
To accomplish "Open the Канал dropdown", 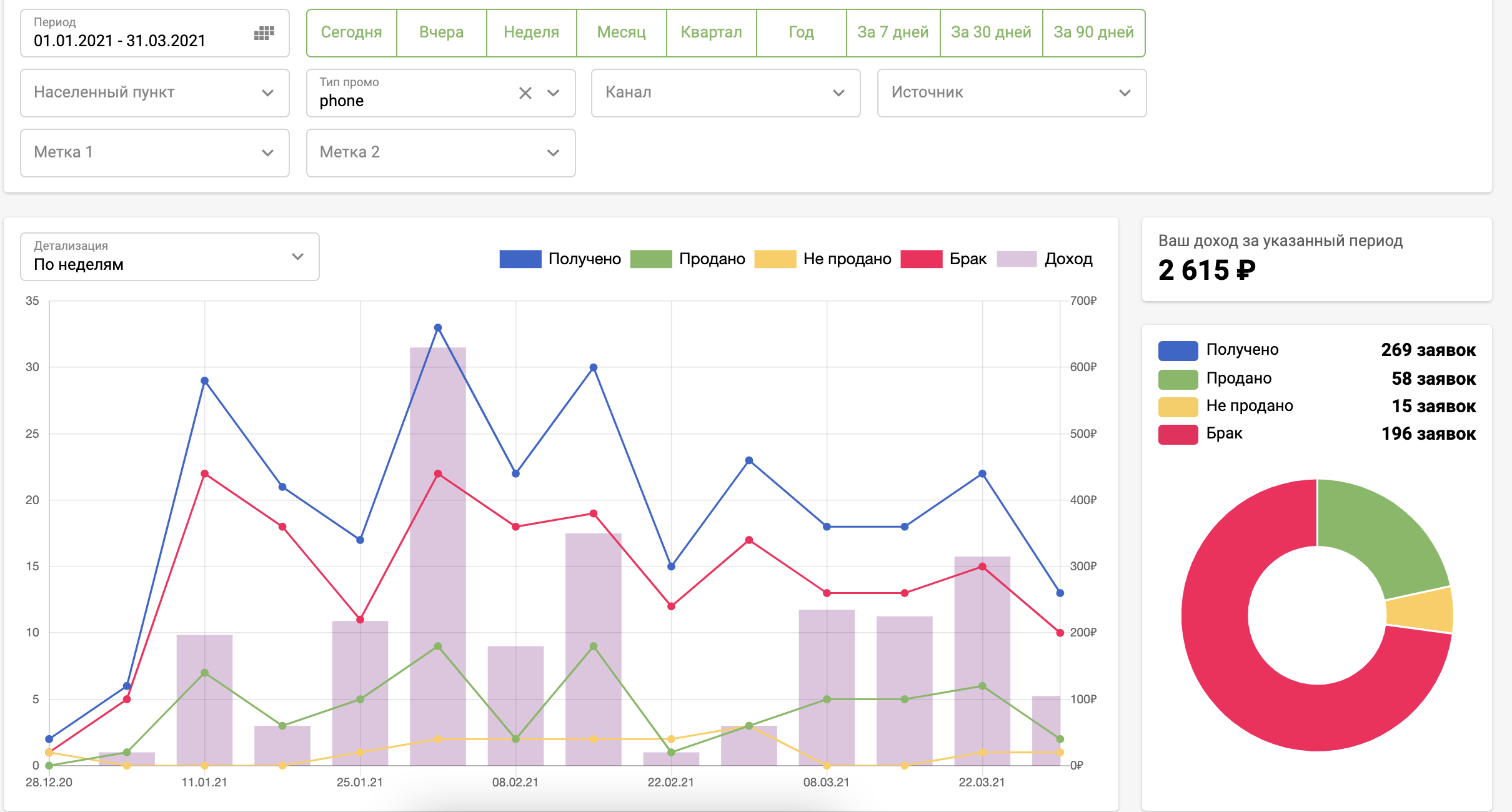I will (x=725, y=93).
